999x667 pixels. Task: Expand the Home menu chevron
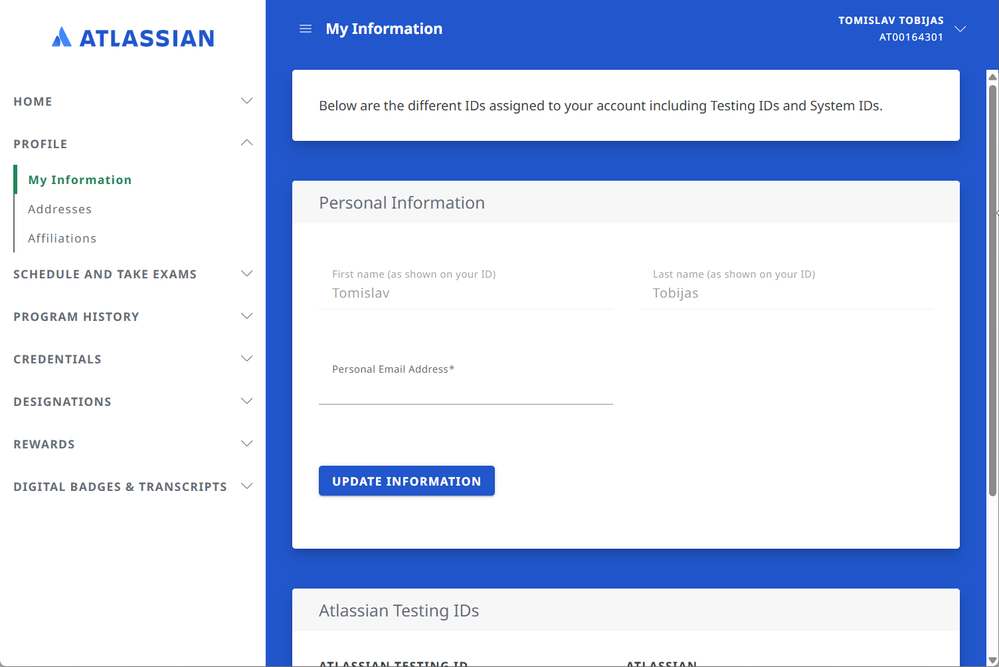coord(247,101)
